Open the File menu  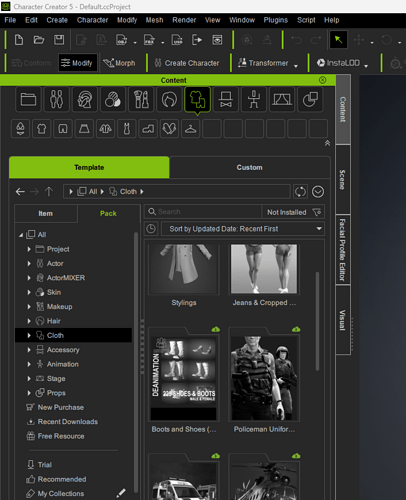[x=10, y=20]
